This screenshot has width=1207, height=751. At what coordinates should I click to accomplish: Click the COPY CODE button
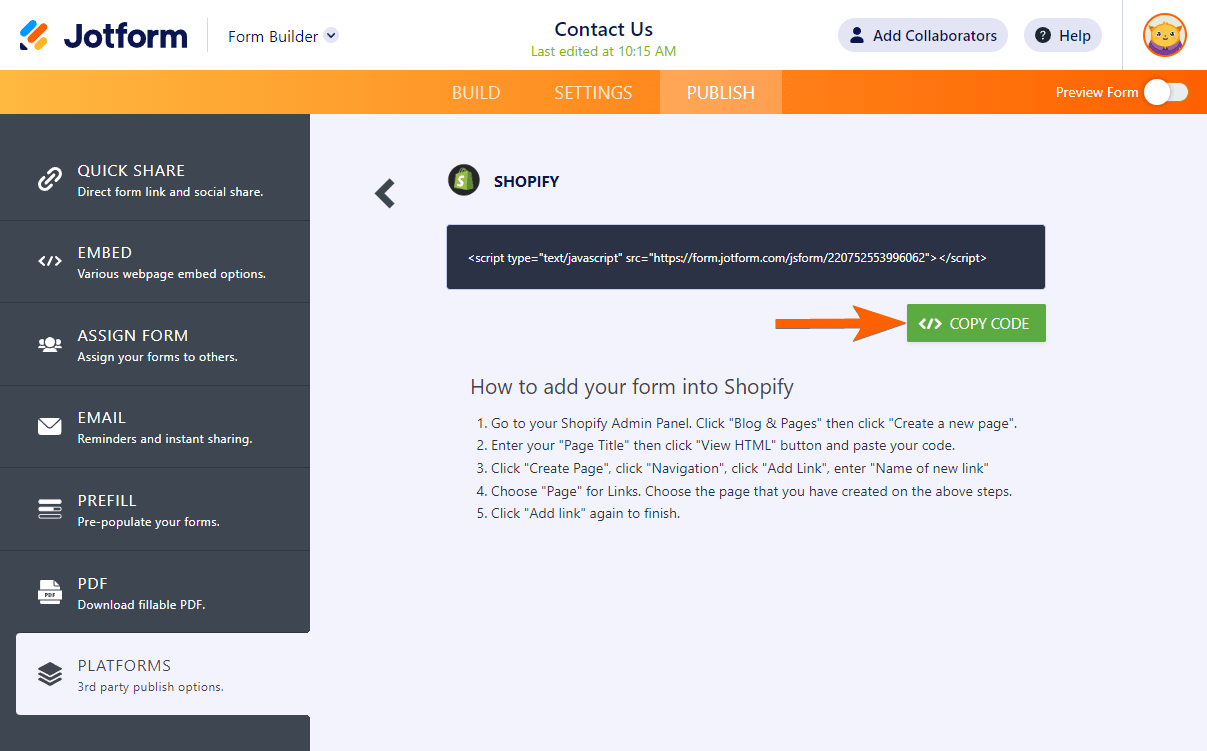point(975,323)
